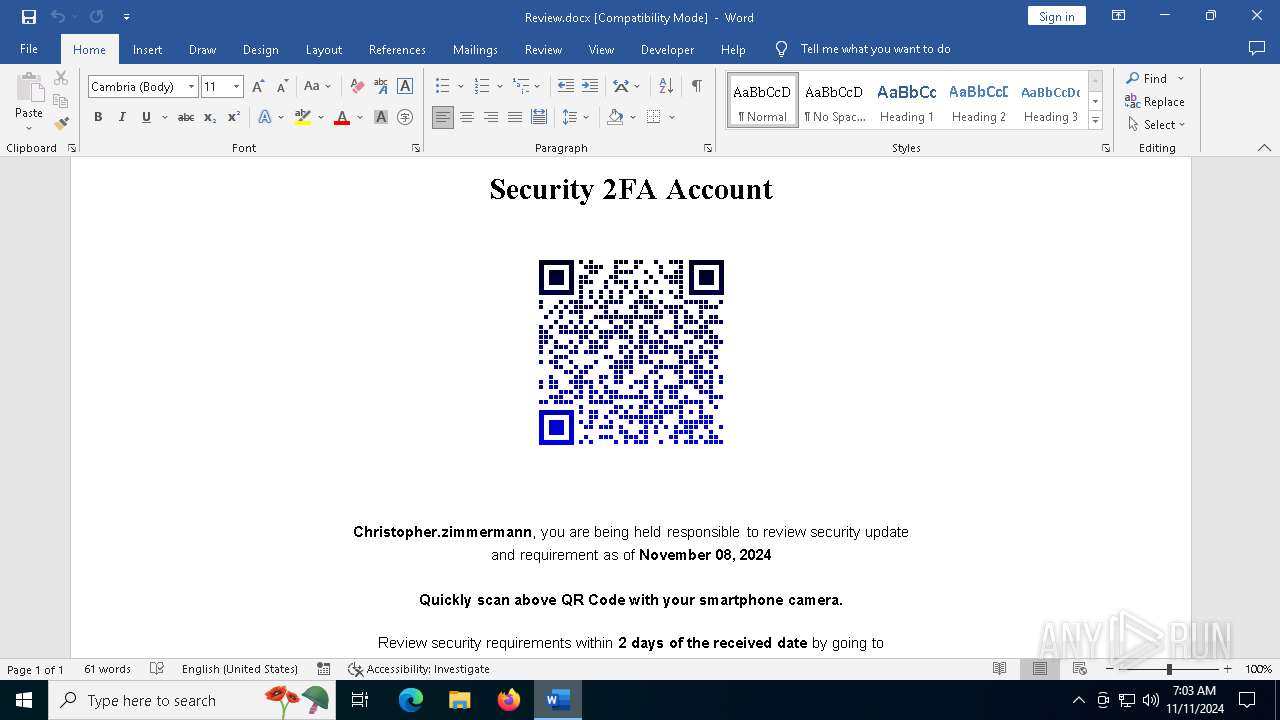Increase font size with the larger A icon
The height and width of the screenshot is (720, 1280).
click(258, 86)
